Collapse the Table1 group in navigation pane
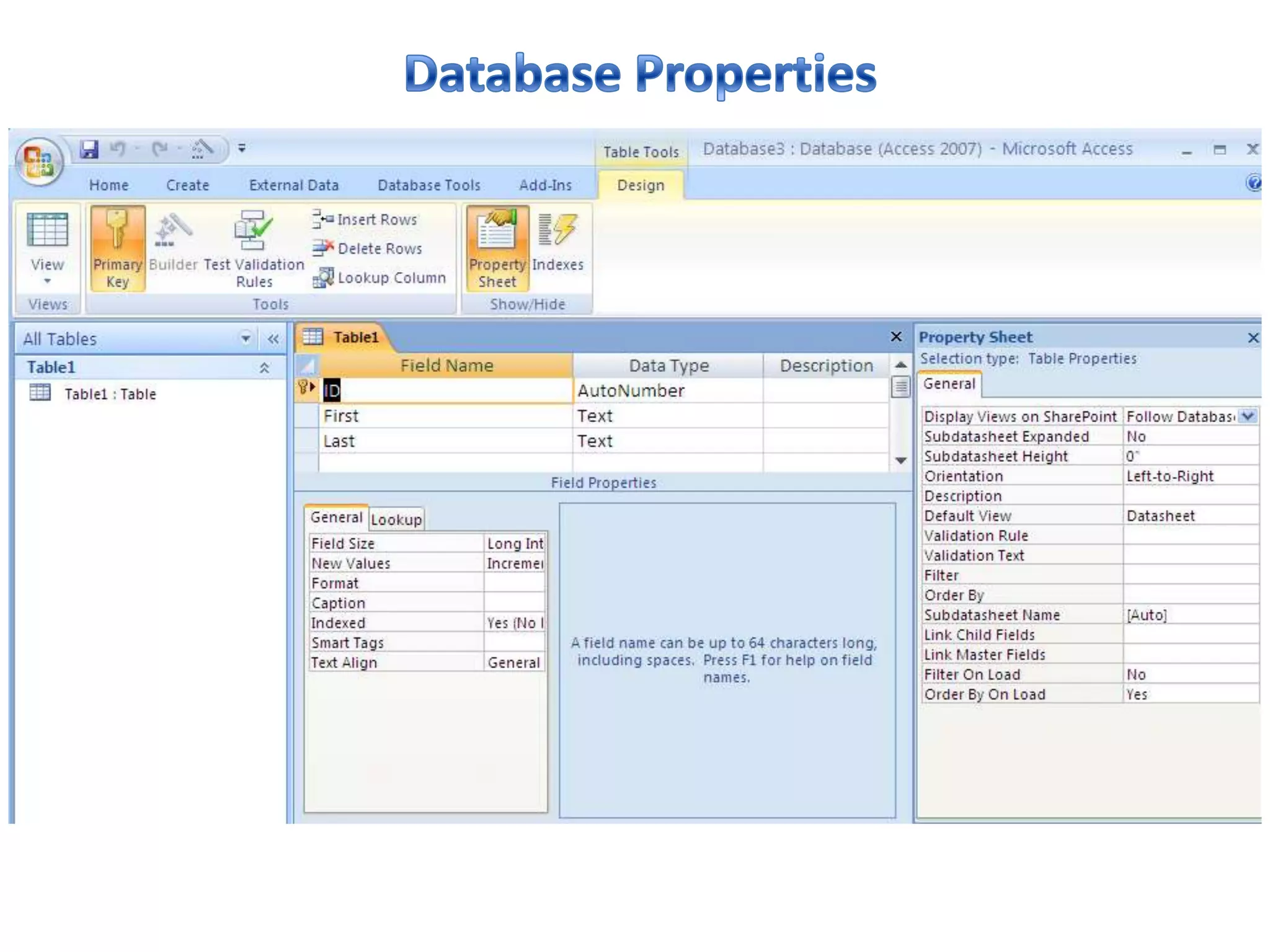 click(264, 368)
